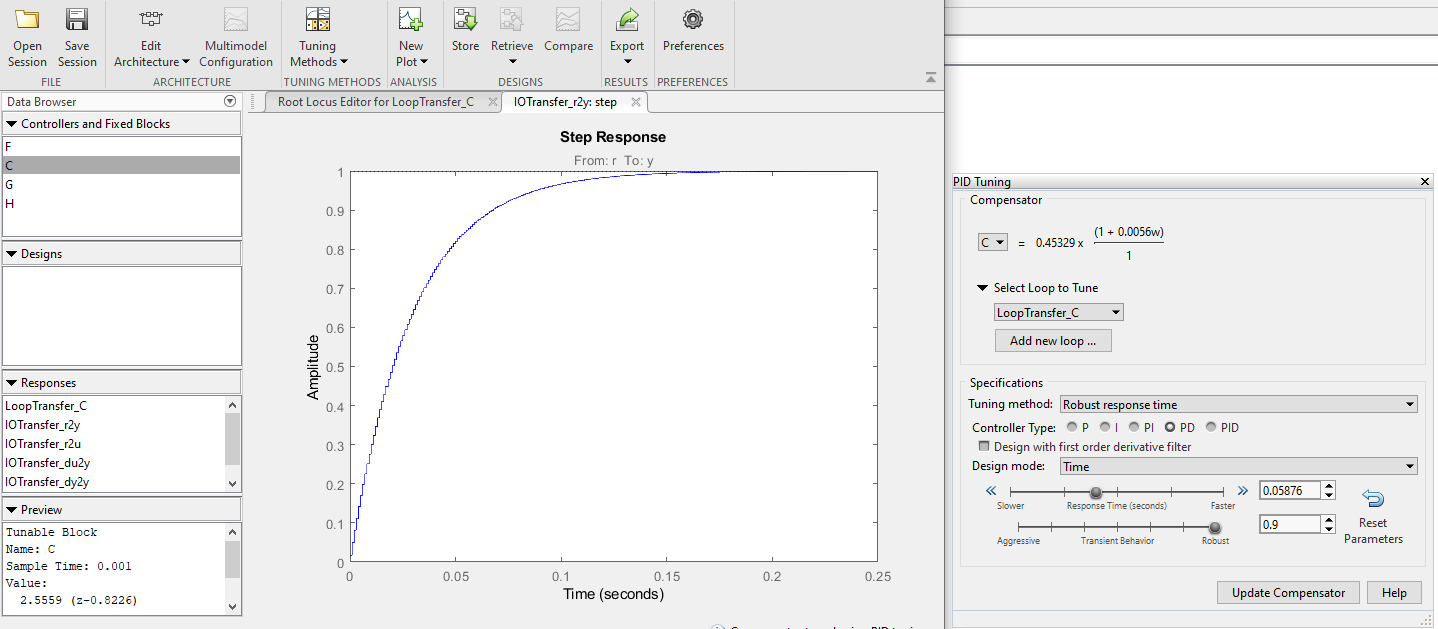This screenshot has height=629, width=1438.
Task: Click the Help button
Action: 1394,593
